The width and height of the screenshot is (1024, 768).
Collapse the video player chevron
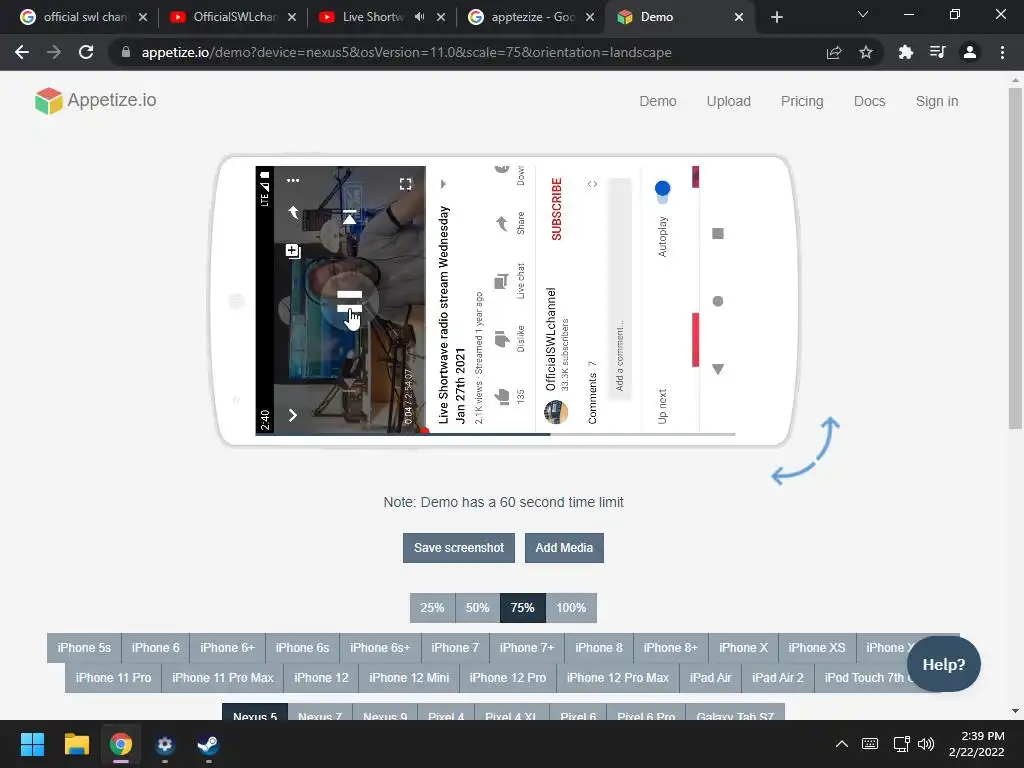point(293,415)
